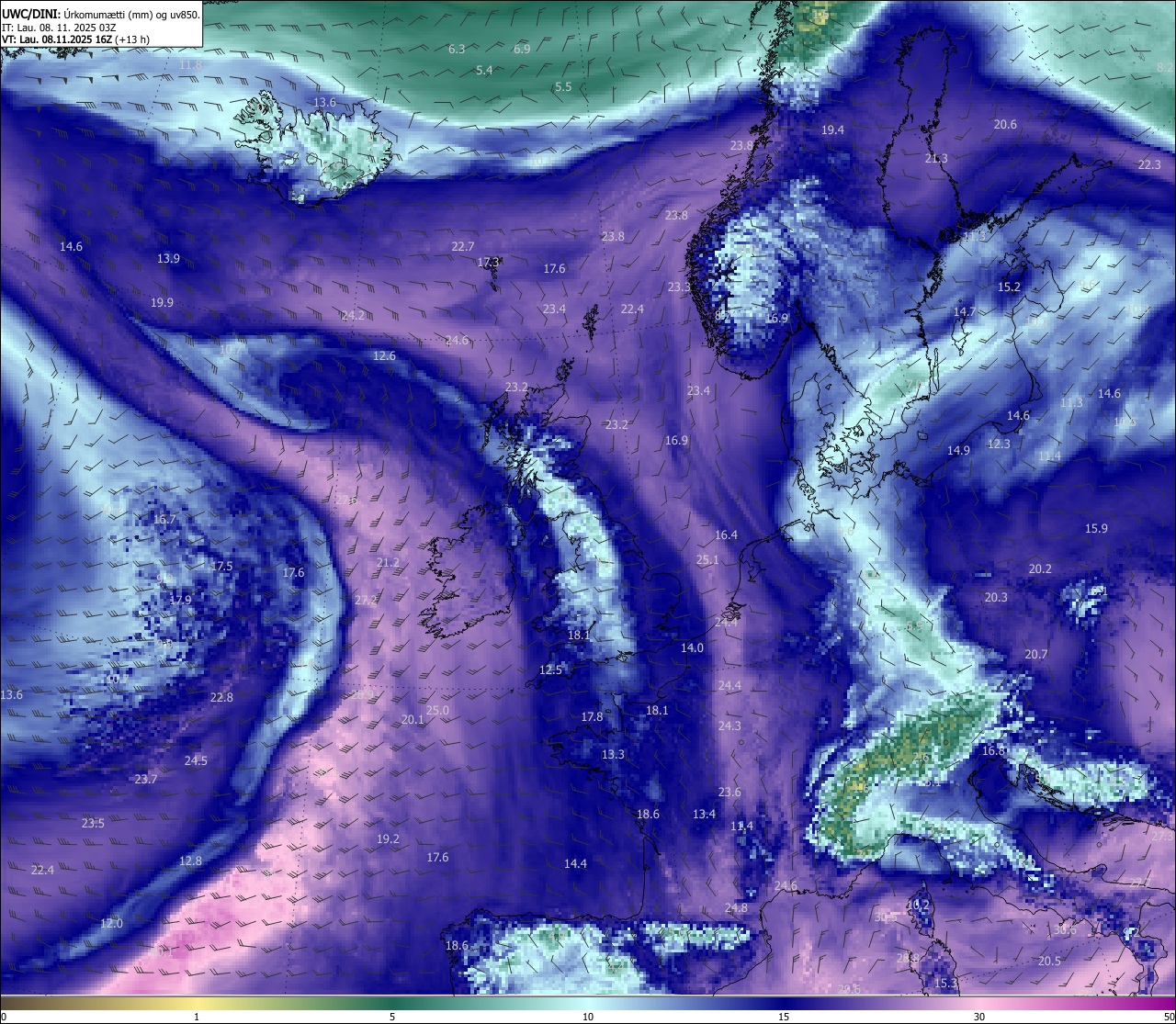1176x1024 pixels.
Task: Click the map value 17.9
Action: (180, 600)
